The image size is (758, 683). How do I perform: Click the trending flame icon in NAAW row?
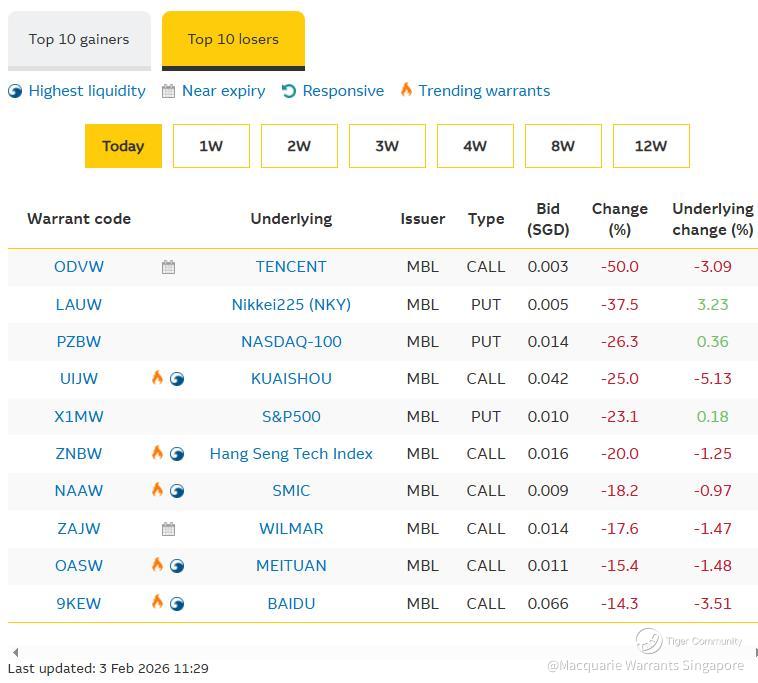157,490
